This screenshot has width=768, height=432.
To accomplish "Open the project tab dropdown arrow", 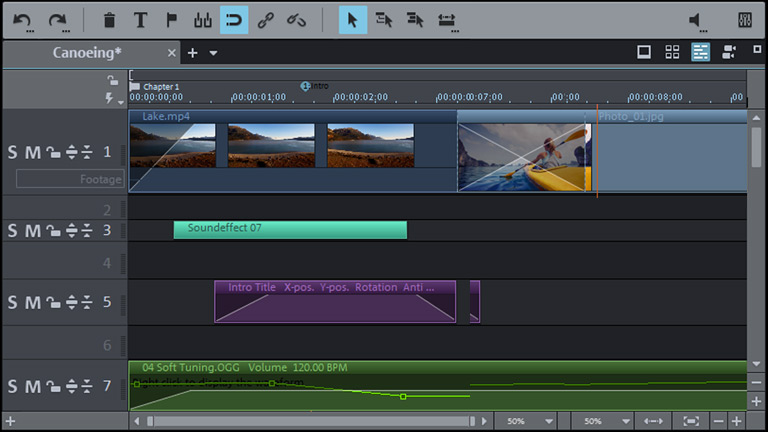I will (x=213, y=53).
